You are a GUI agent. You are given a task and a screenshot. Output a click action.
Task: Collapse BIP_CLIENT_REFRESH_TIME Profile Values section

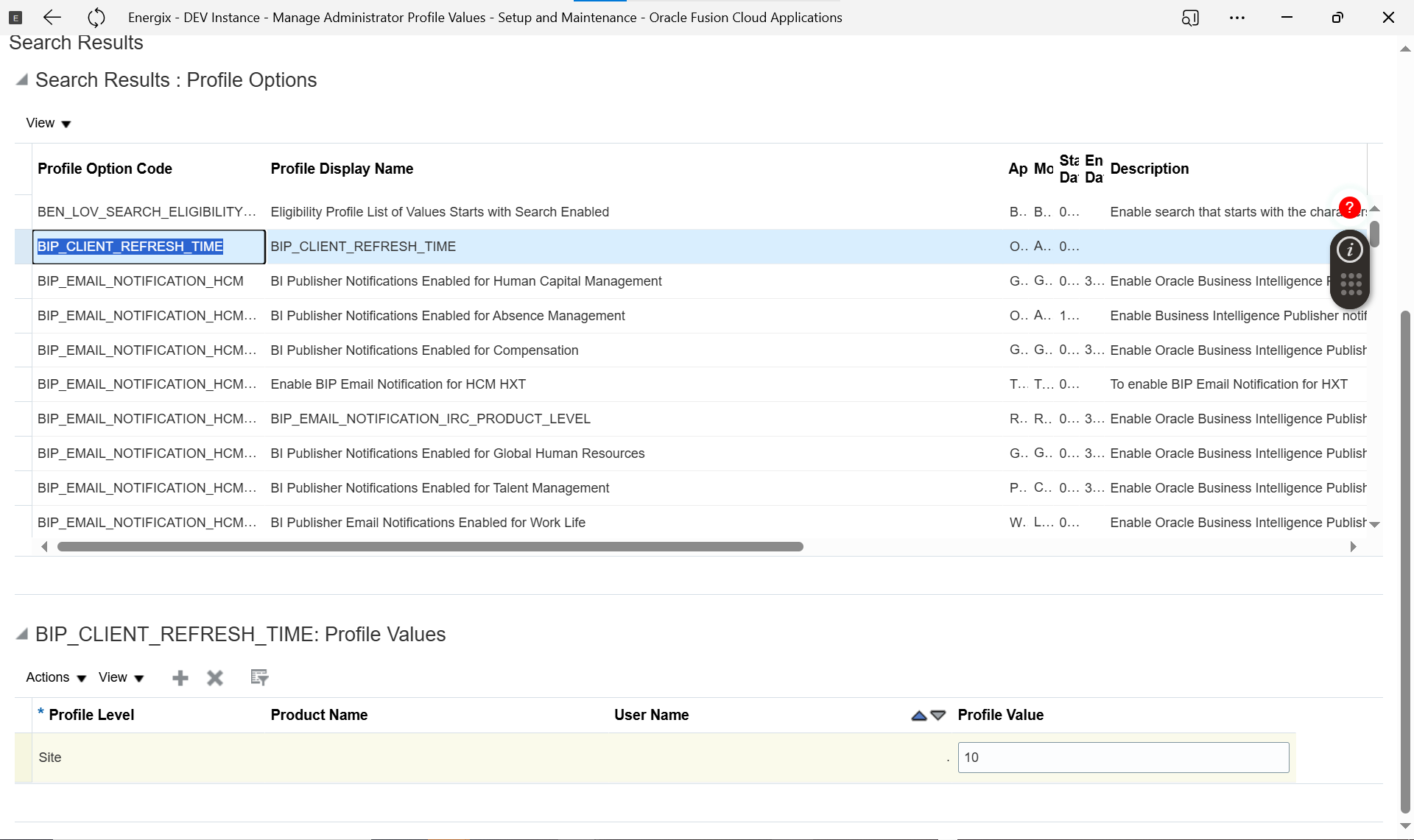click(x=22, y=634)
